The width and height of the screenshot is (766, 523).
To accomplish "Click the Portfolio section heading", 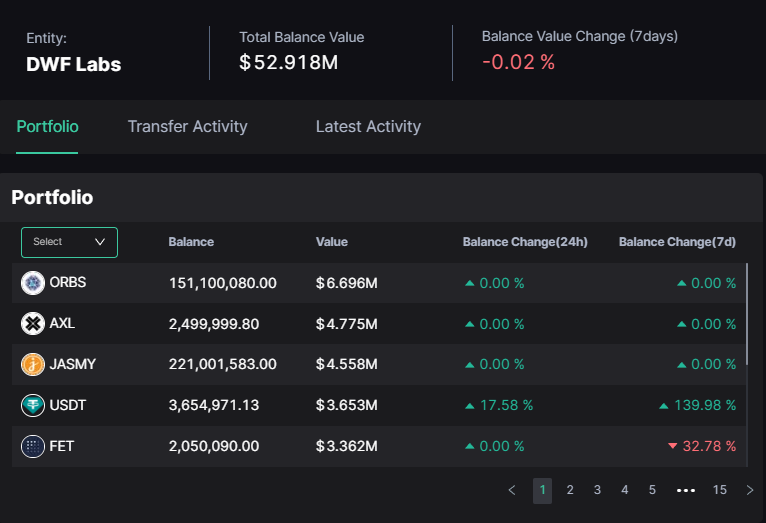I will click(52, 198).
